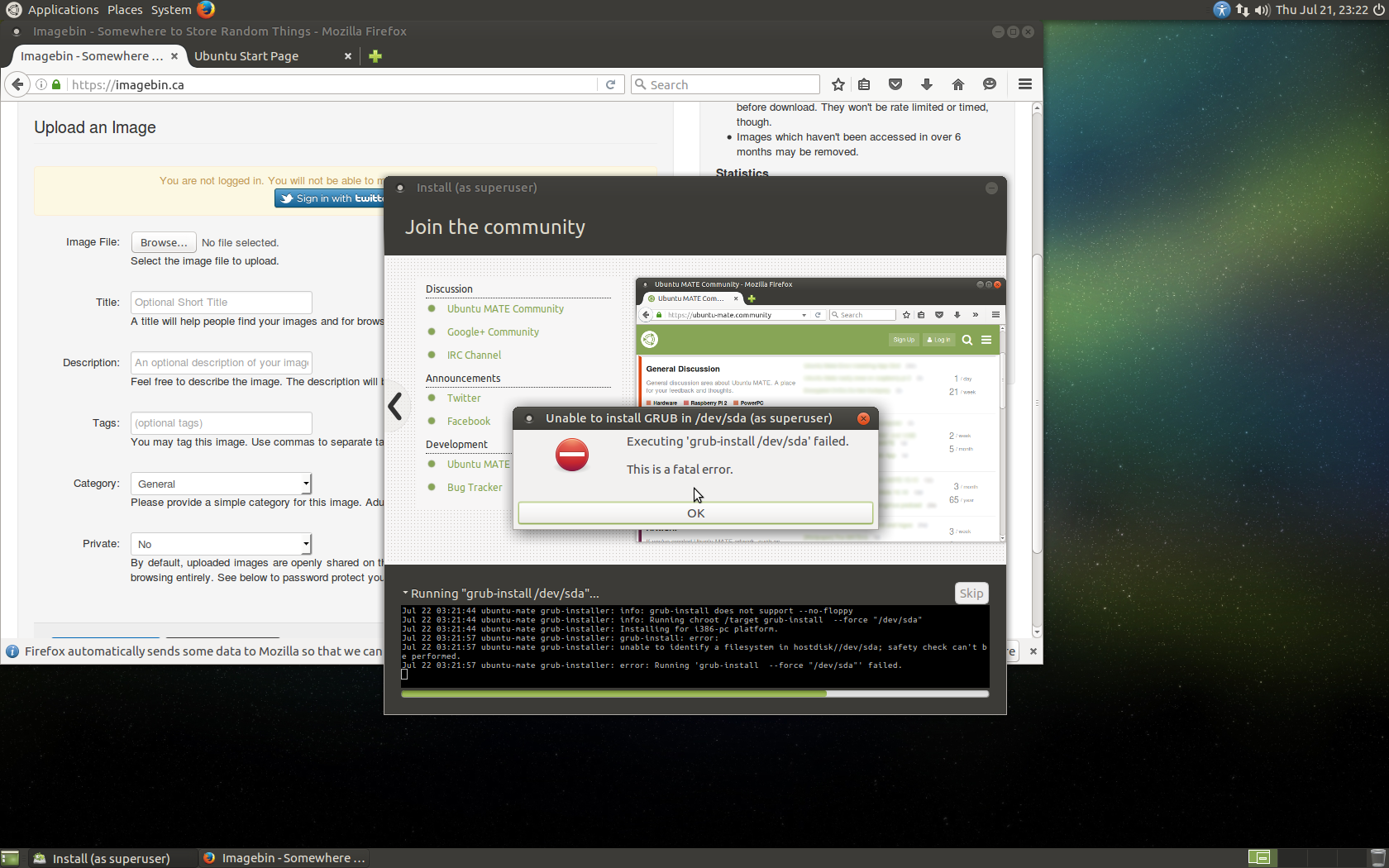
Task: Click the installer progress bar
Action: point(694,694)
